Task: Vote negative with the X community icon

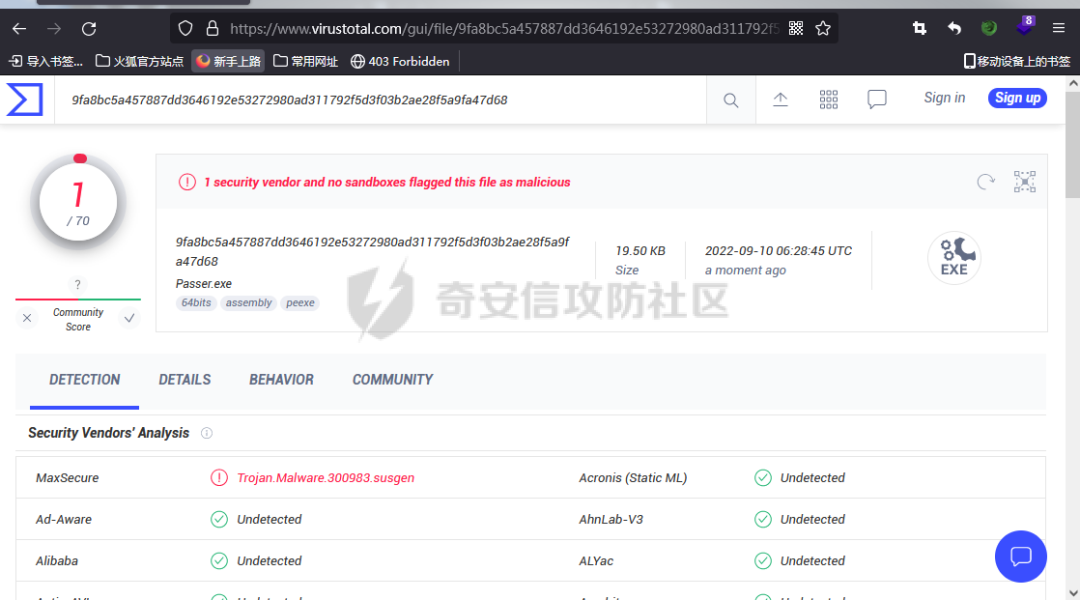Action: 27,318
